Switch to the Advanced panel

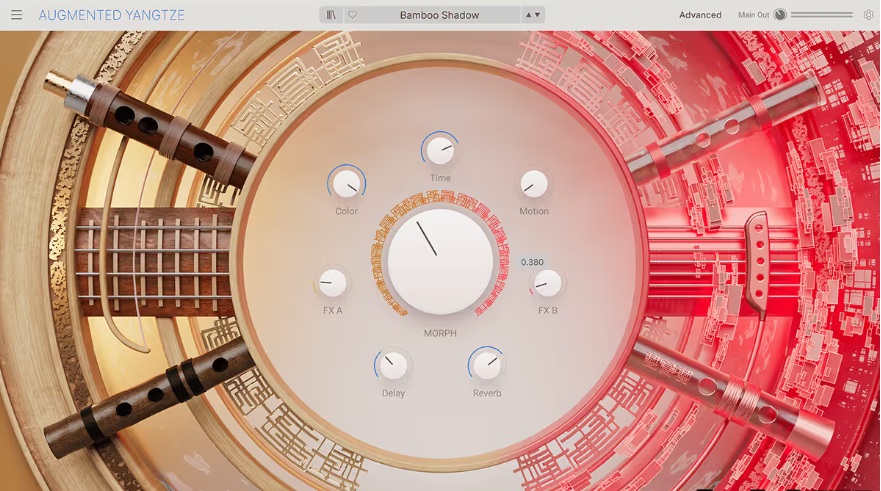coord(700,15)
